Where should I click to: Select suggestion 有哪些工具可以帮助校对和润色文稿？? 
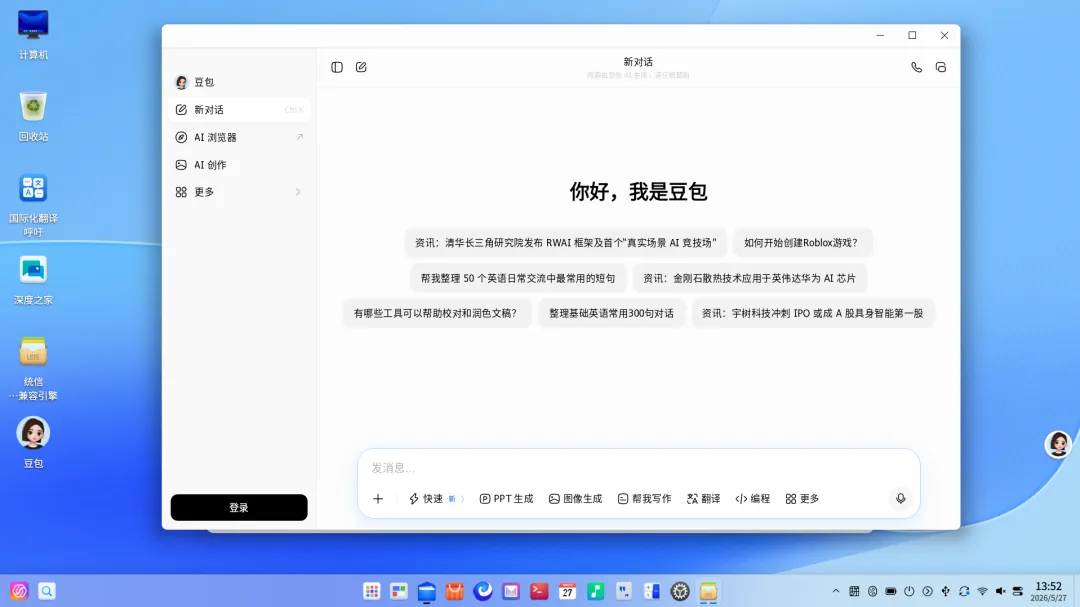click(435, 313)
